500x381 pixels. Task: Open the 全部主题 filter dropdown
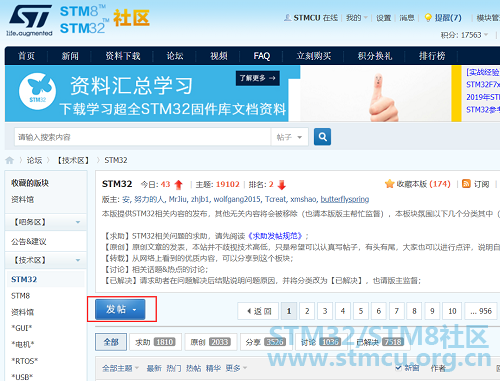point(120,368)
